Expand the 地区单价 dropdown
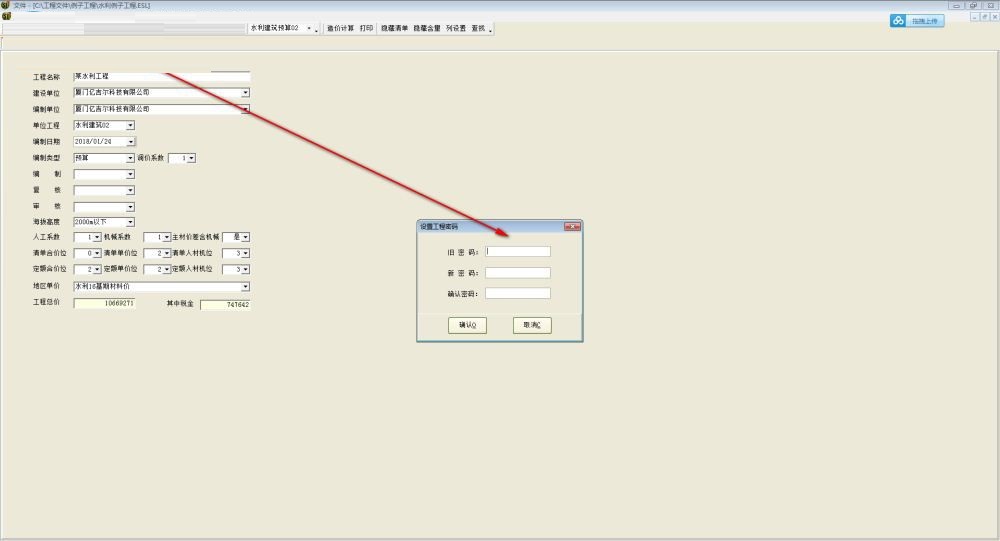Screen dimensions: 1000x541 pos(245,287)
